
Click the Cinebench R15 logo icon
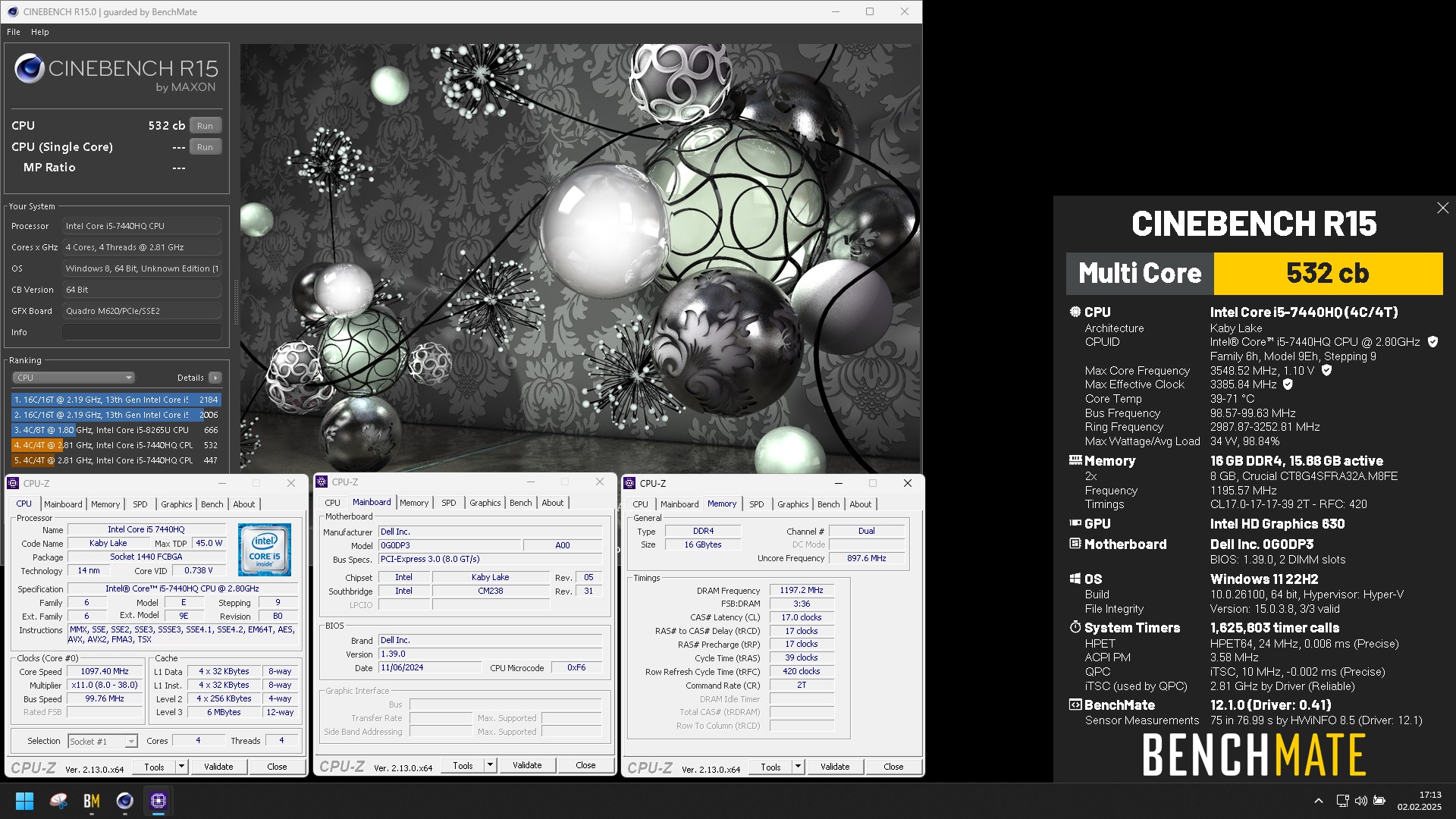30,68
